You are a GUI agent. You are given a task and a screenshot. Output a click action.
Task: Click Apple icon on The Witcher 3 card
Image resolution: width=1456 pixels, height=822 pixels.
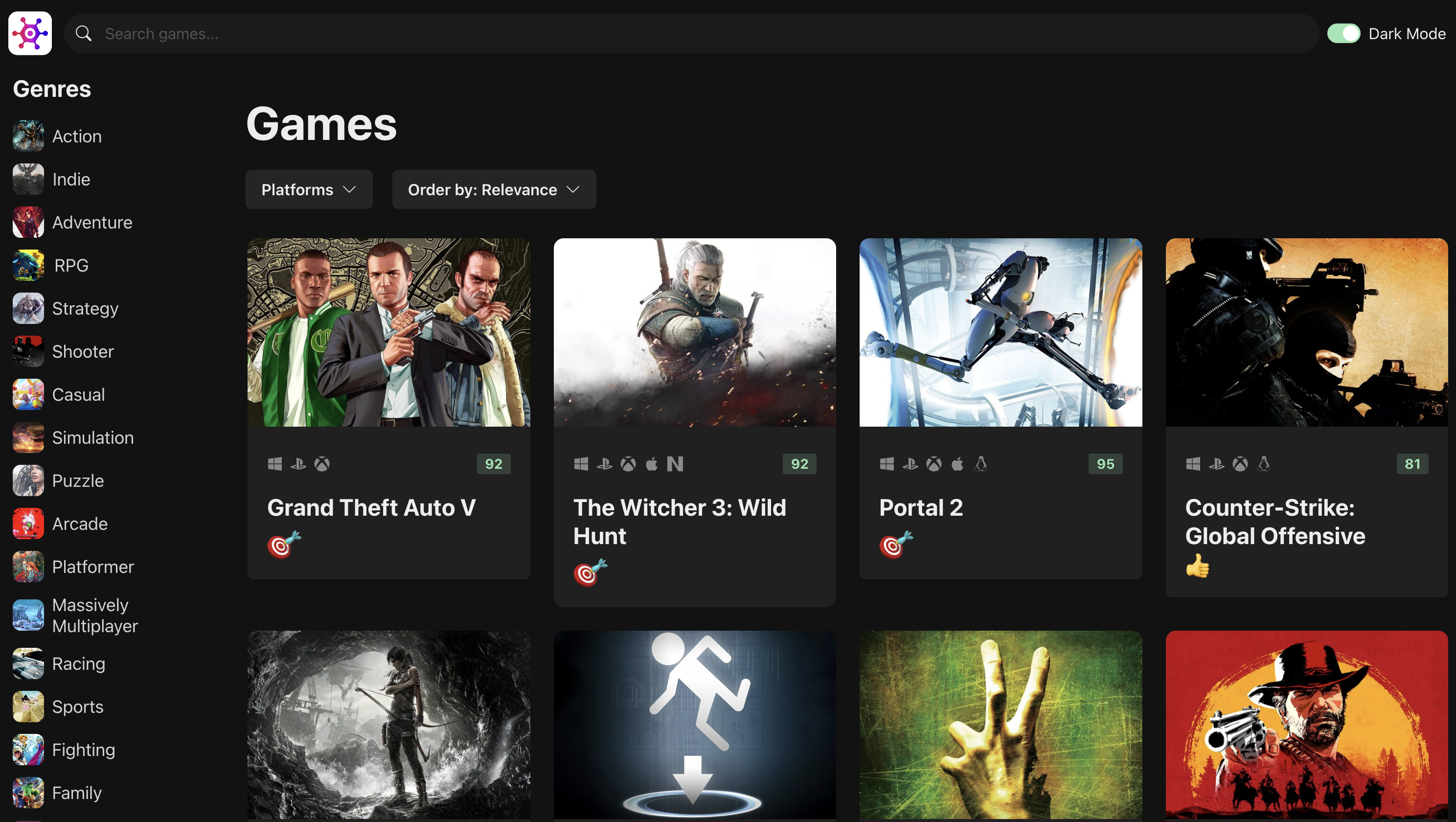point(652,464)
